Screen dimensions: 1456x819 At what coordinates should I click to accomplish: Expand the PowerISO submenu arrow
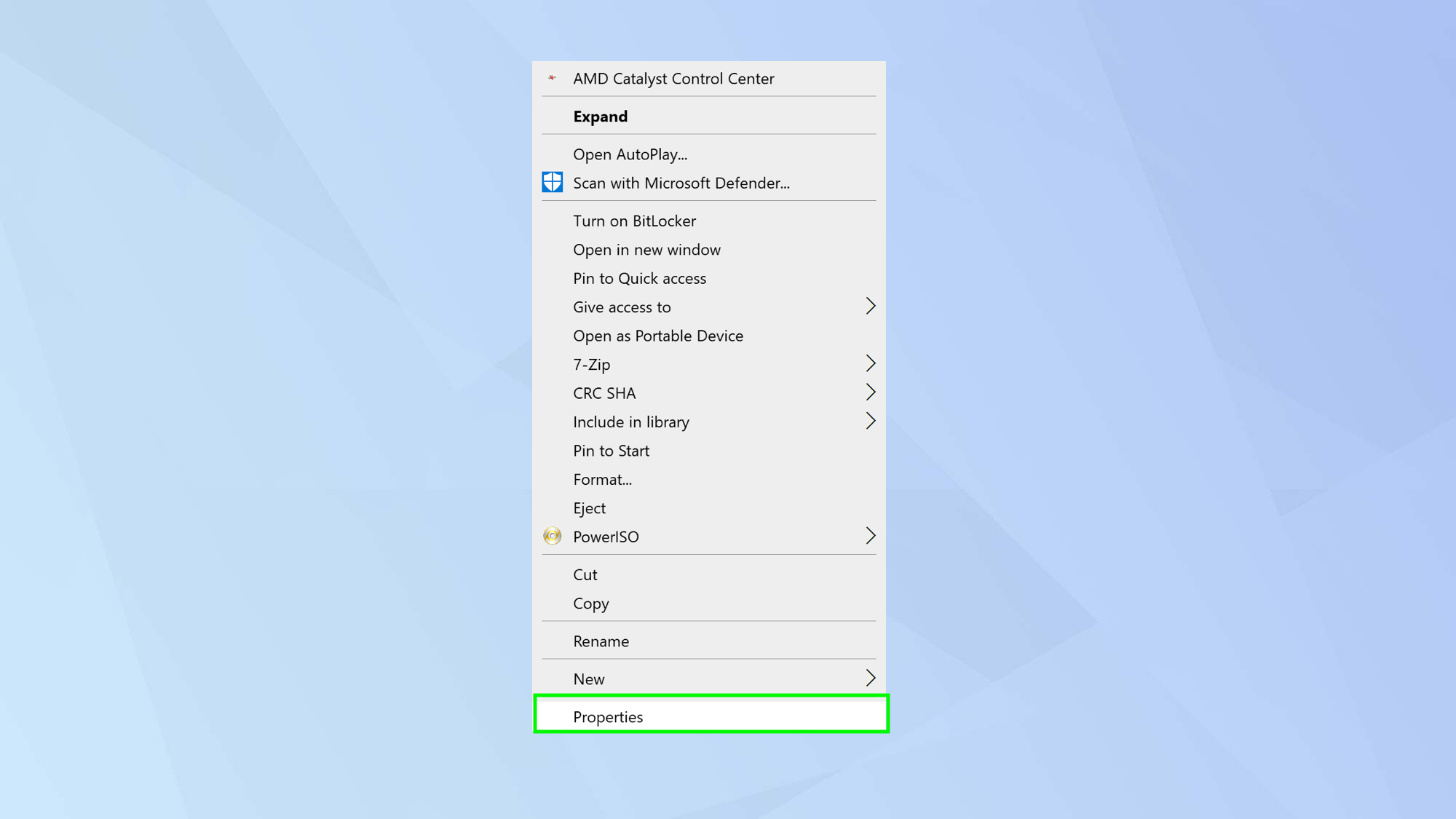click(x=871, y=536)
